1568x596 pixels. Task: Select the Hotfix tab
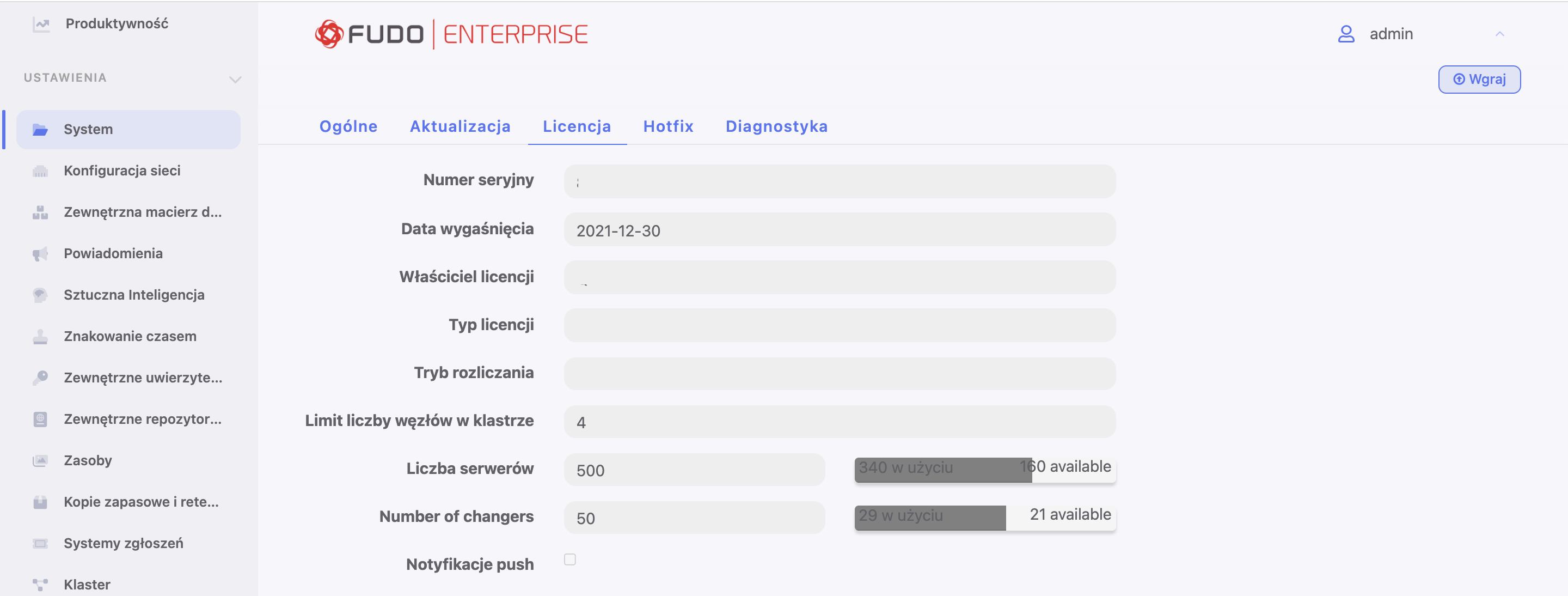[667, 126]
